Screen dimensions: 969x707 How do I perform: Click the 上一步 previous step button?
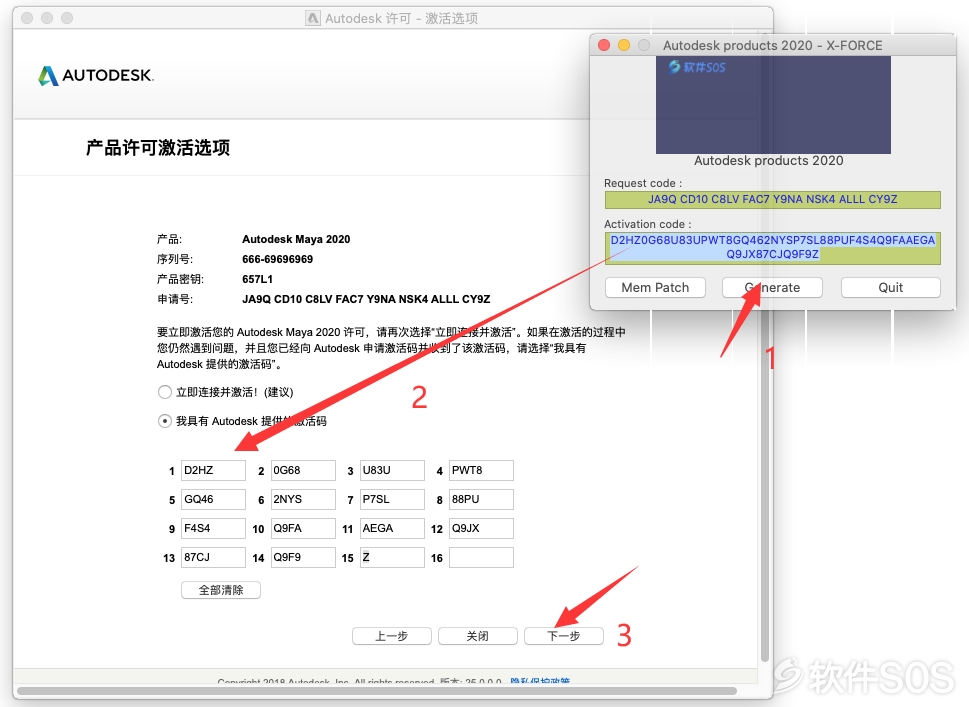coord(391,636)
